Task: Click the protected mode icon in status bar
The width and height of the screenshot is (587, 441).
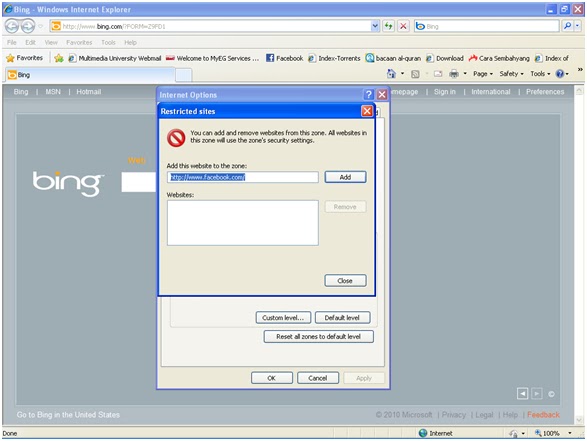Action: coord(513,434)
